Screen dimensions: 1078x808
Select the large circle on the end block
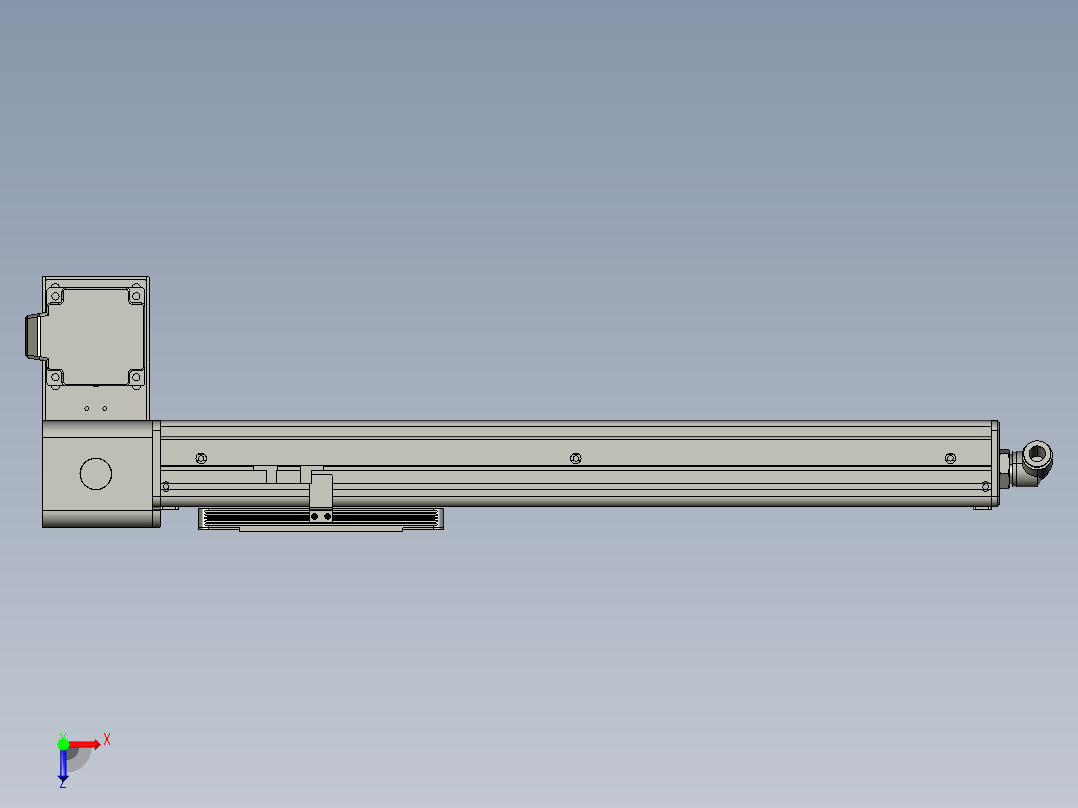(95, 473)
